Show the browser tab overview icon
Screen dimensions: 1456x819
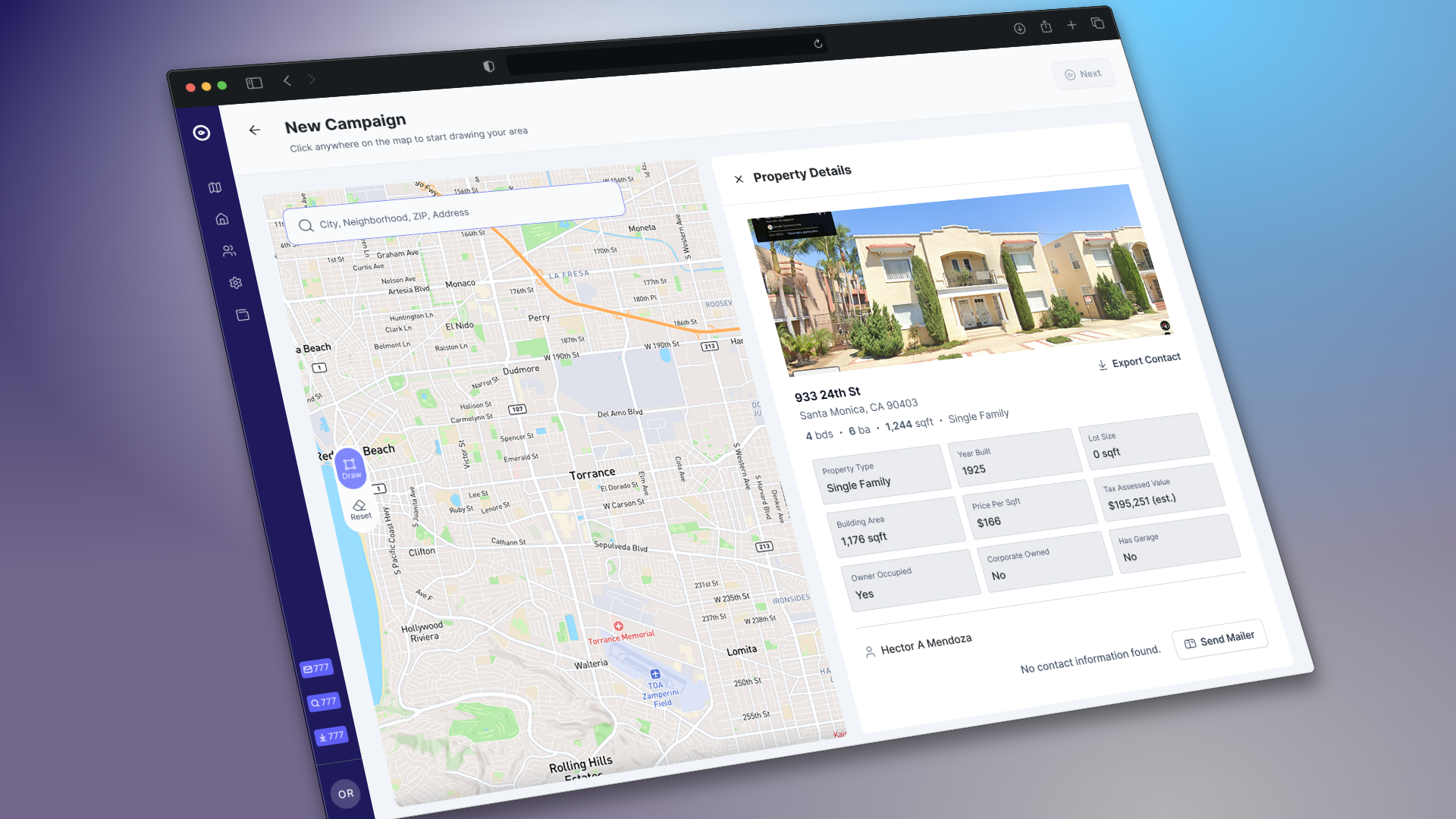1098,24
